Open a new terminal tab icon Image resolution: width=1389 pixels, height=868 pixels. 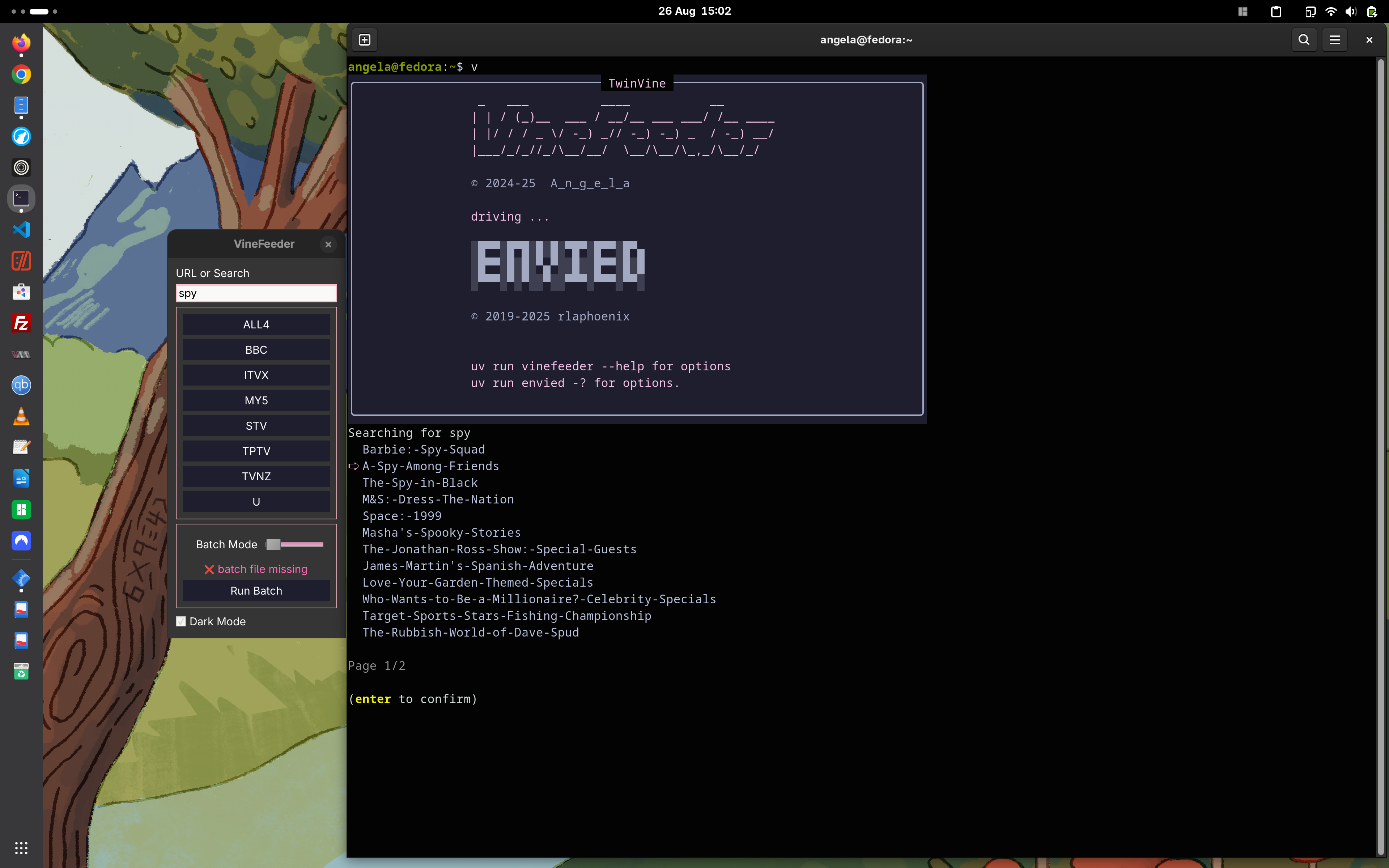click(x=365, y=40)
